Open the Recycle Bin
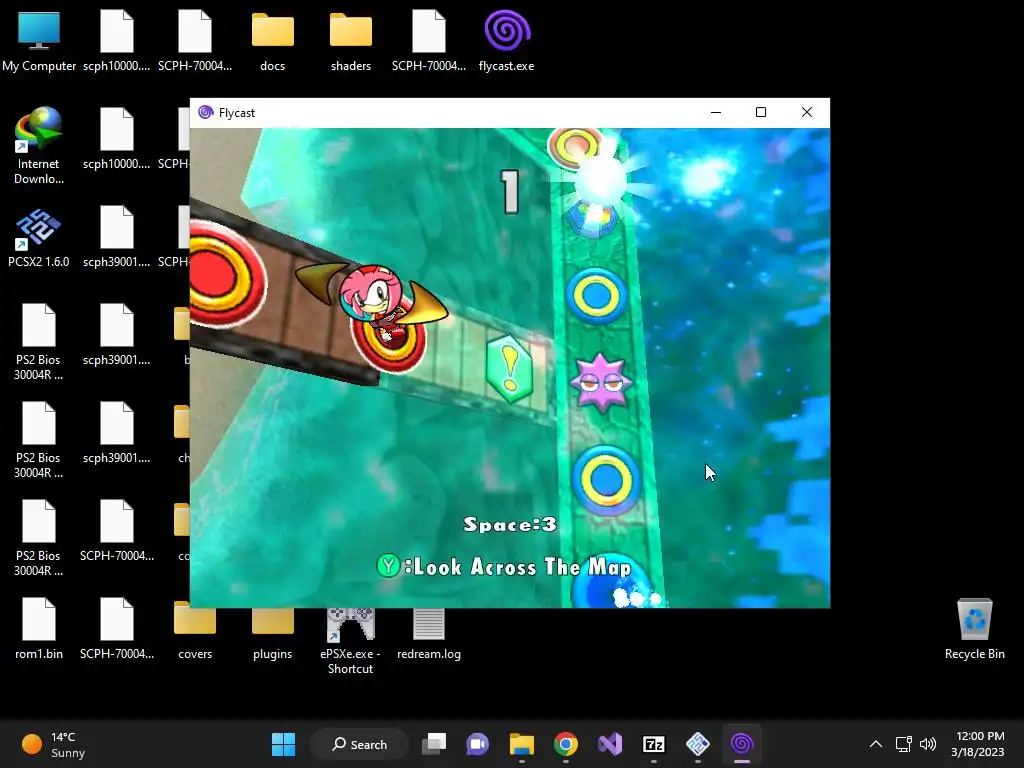 click(x=974, y=628)
